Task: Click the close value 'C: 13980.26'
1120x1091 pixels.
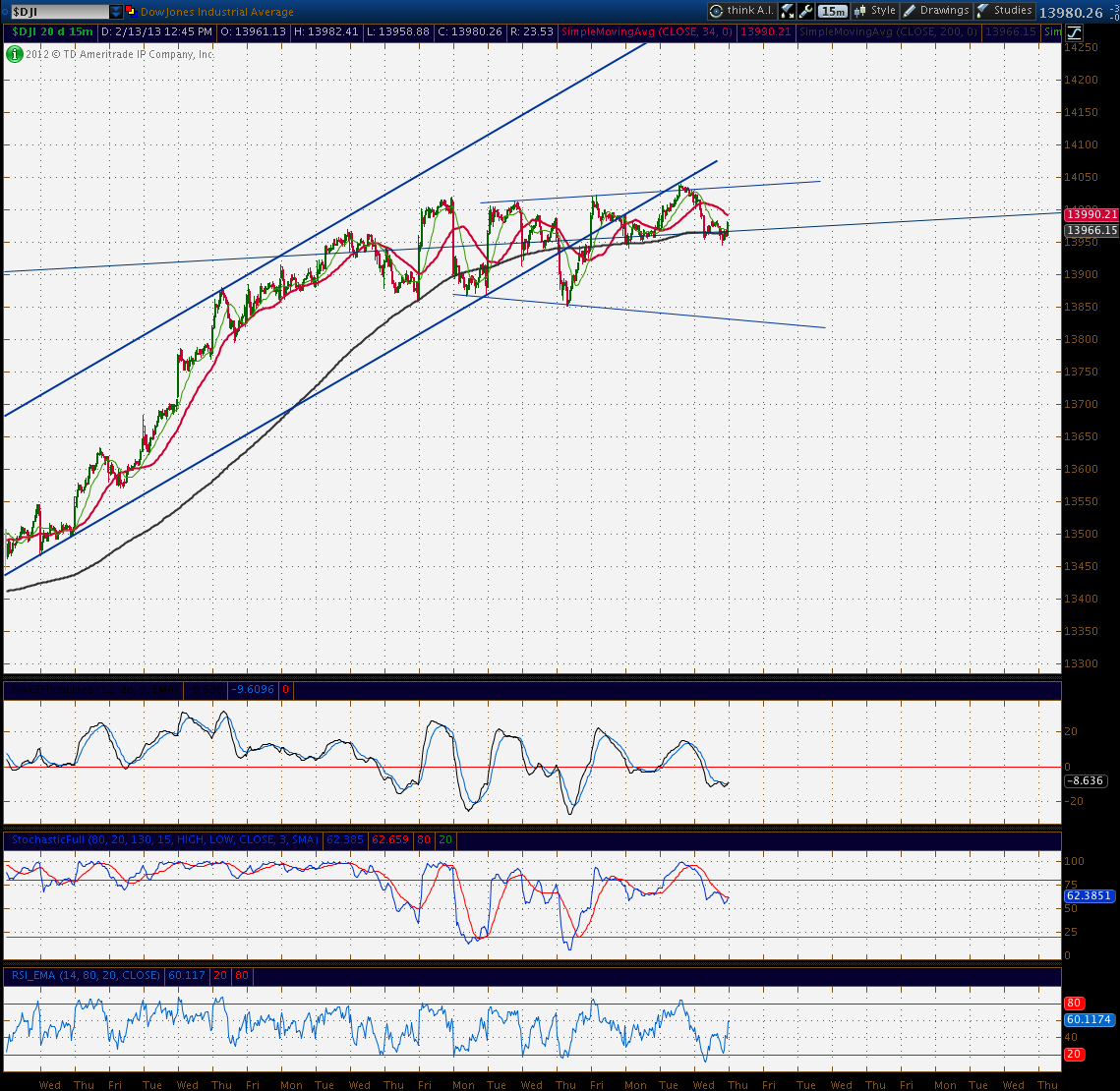Action: click(470, 31)
